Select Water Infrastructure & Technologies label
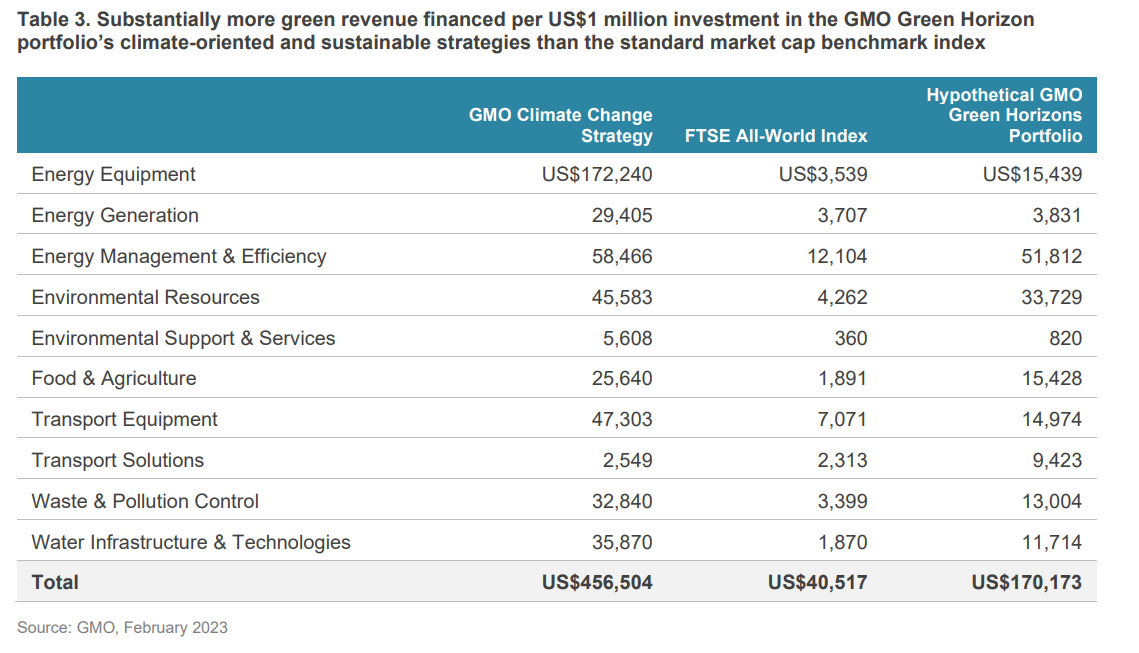The height and width of the screenshot is (653, 1139). click(x=191, y=543)
